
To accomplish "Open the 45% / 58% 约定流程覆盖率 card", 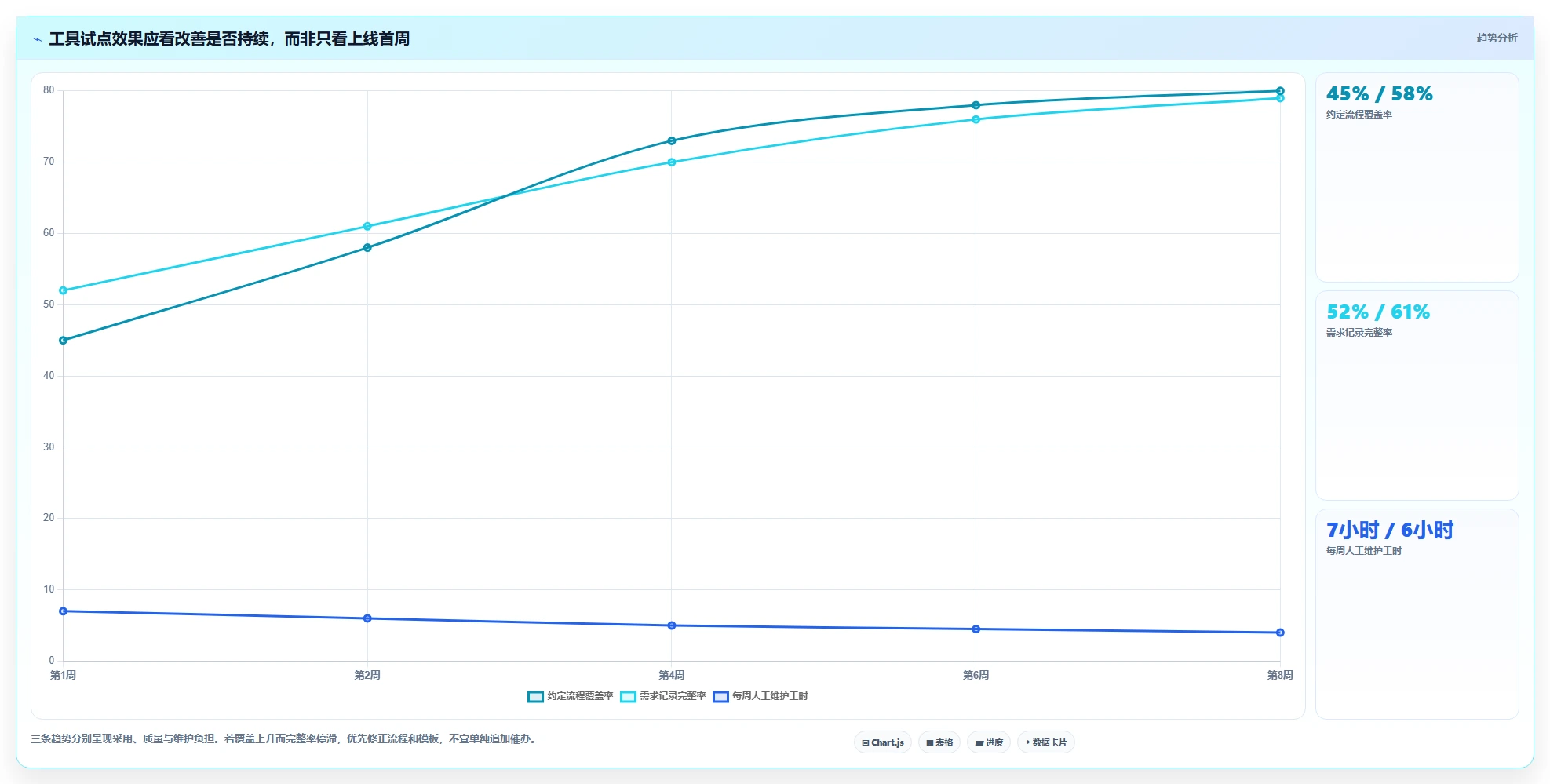I will click(1417, 177).
